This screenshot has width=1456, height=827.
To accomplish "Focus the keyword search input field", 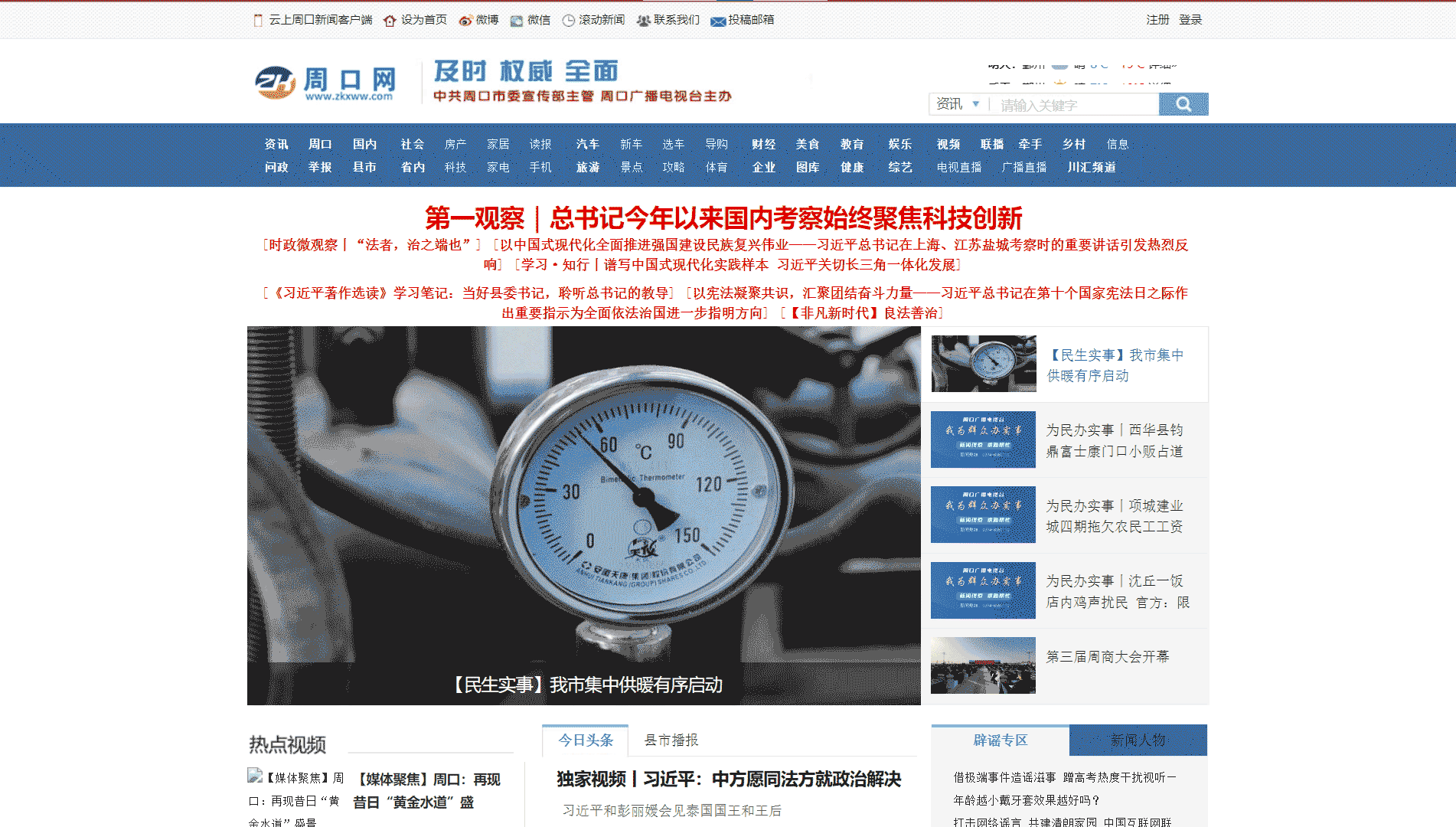I will pyautogui.click(x=1076, y=105).
